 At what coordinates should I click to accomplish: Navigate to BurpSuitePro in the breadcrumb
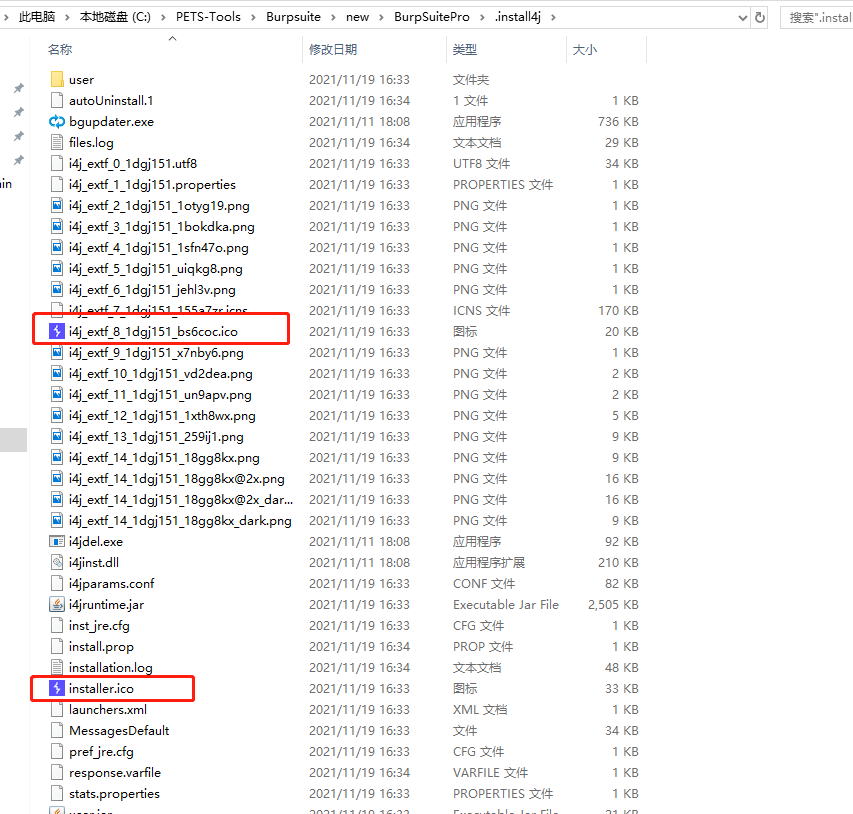coord(432,17)
